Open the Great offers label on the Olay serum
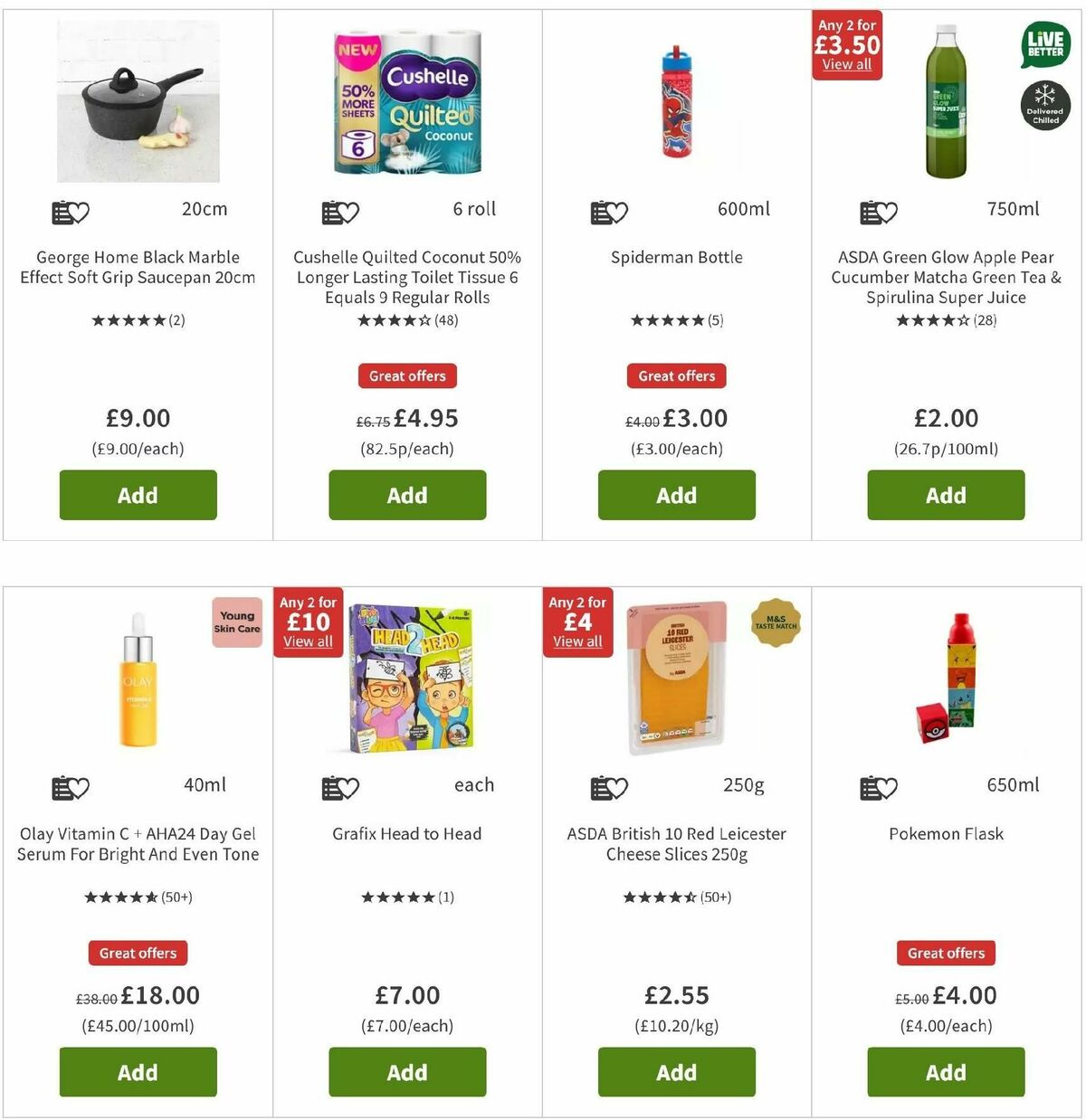Screen dimensions: 1086x1120 click(138, 953)
